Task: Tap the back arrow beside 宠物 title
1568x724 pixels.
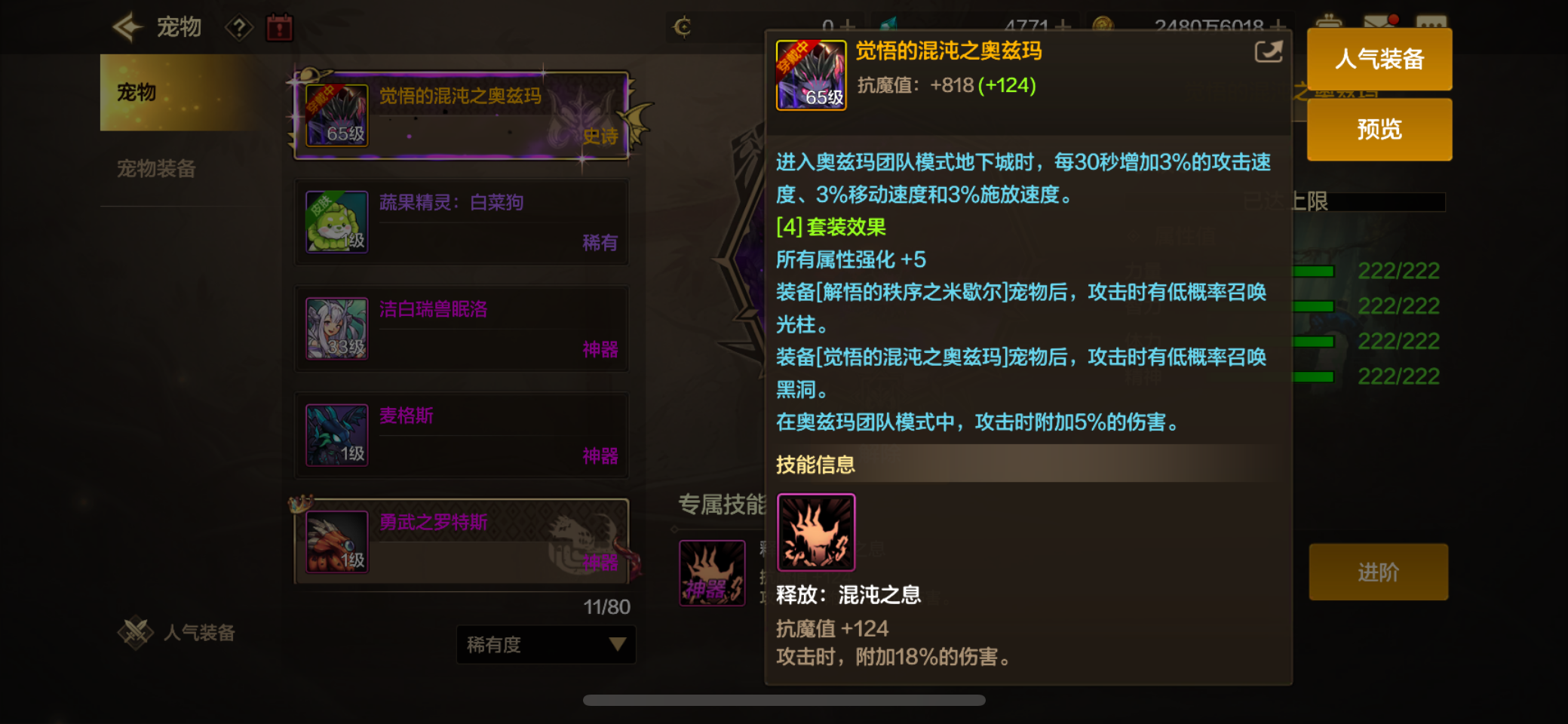Action: 127,27
